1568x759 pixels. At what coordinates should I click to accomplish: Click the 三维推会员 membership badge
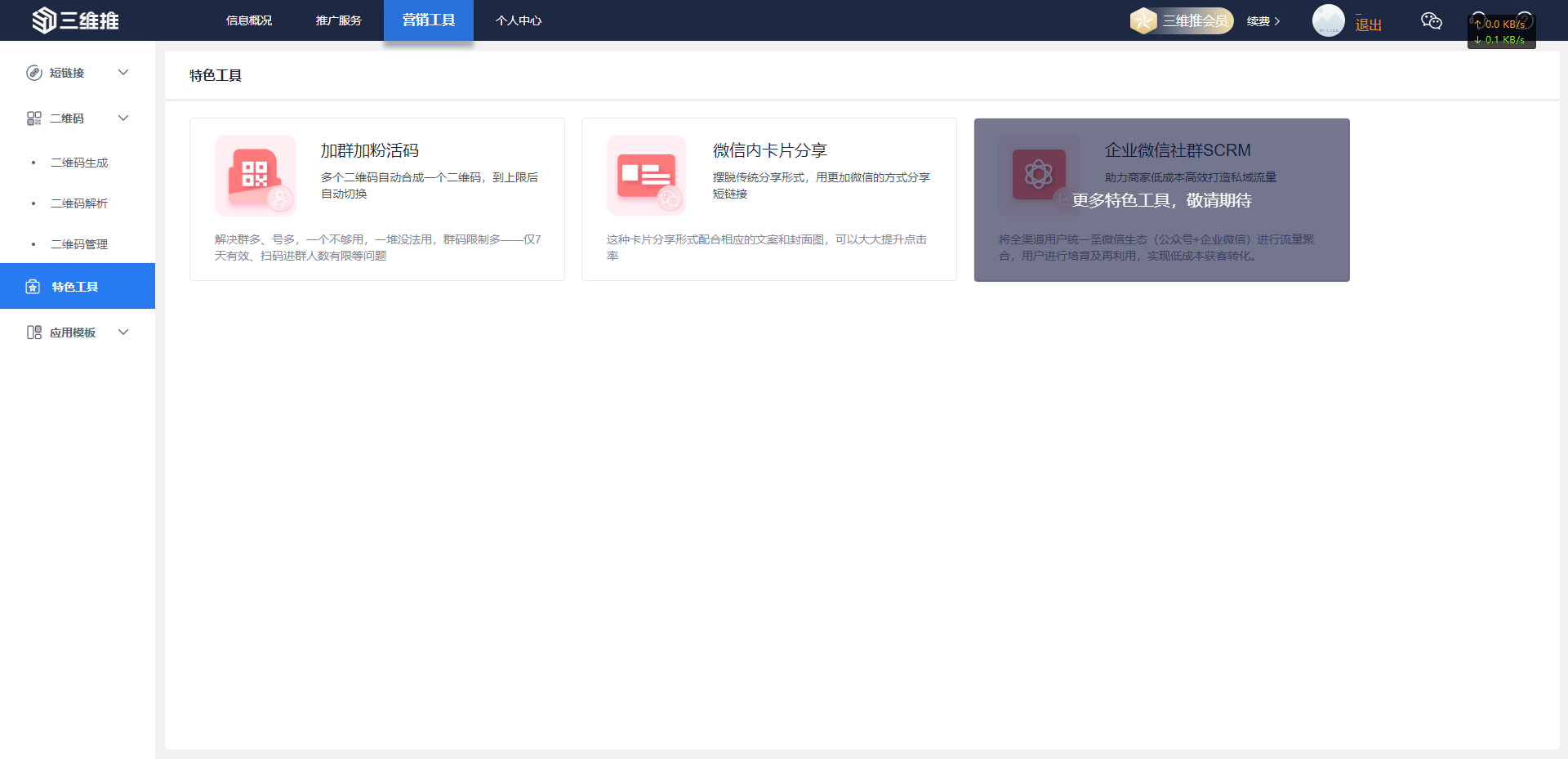click(x=1182, y=20)
